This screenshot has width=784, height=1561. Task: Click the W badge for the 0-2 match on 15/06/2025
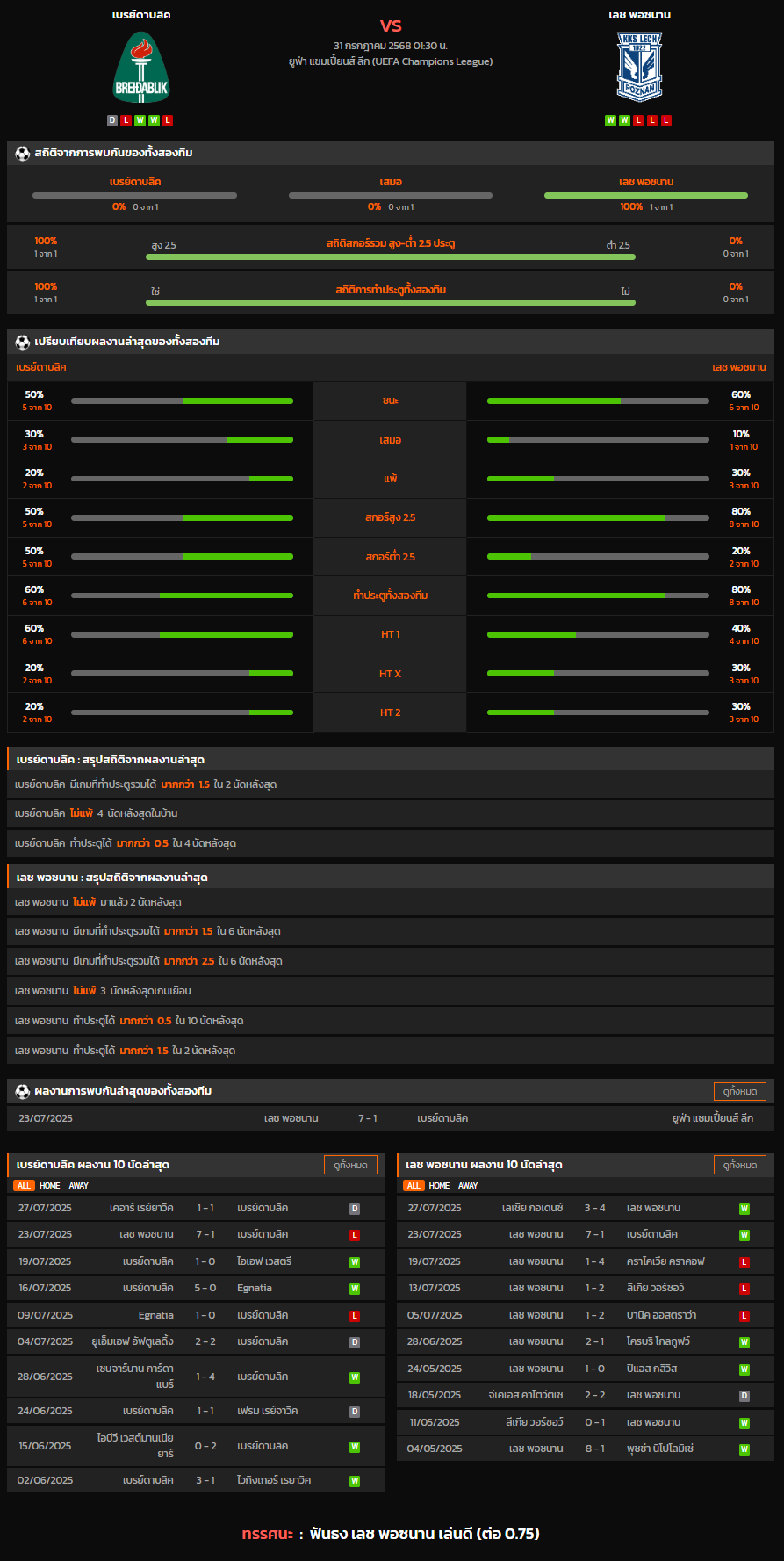coord(355,1447)
